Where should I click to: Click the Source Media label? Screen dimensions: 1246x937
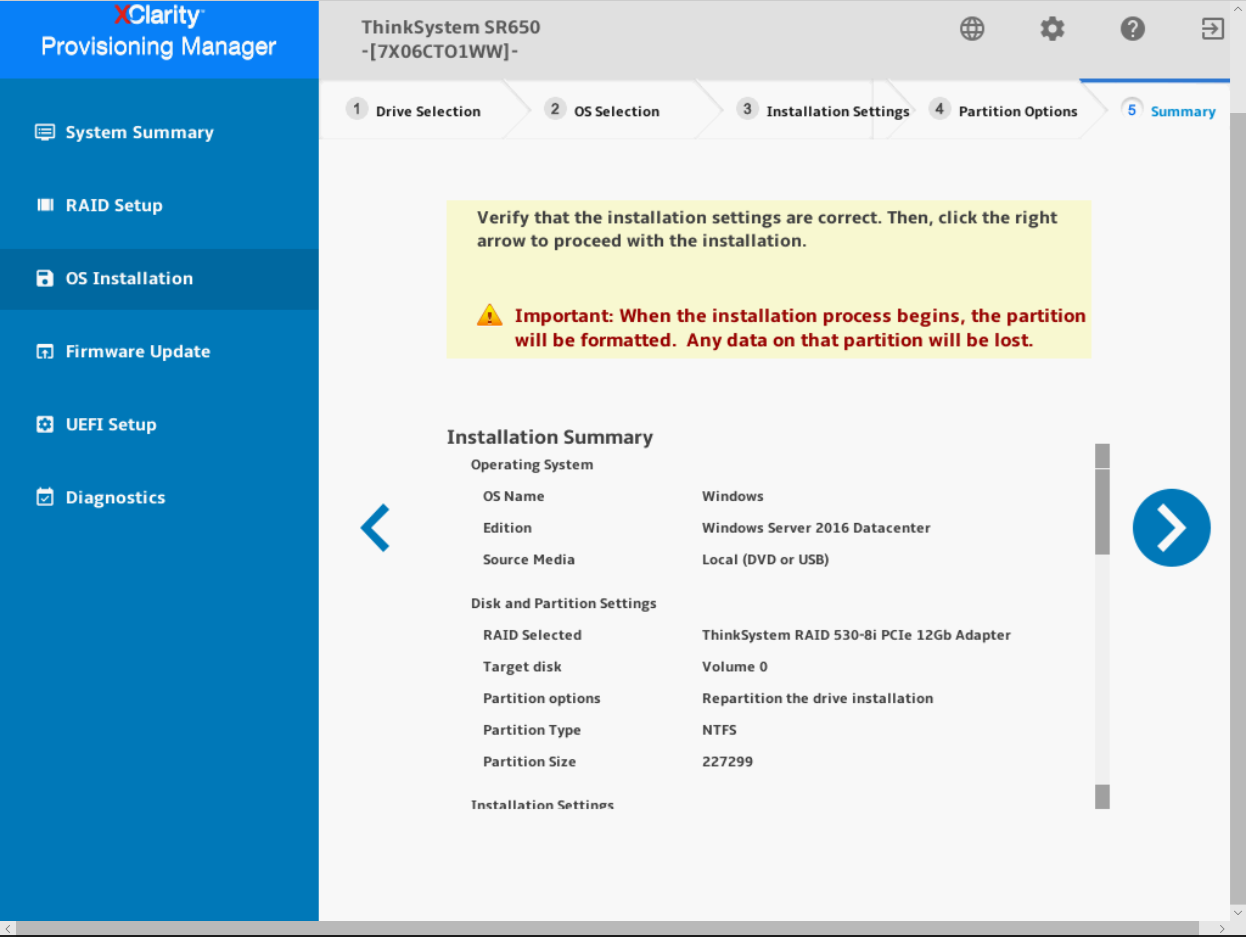pos(529,560)
